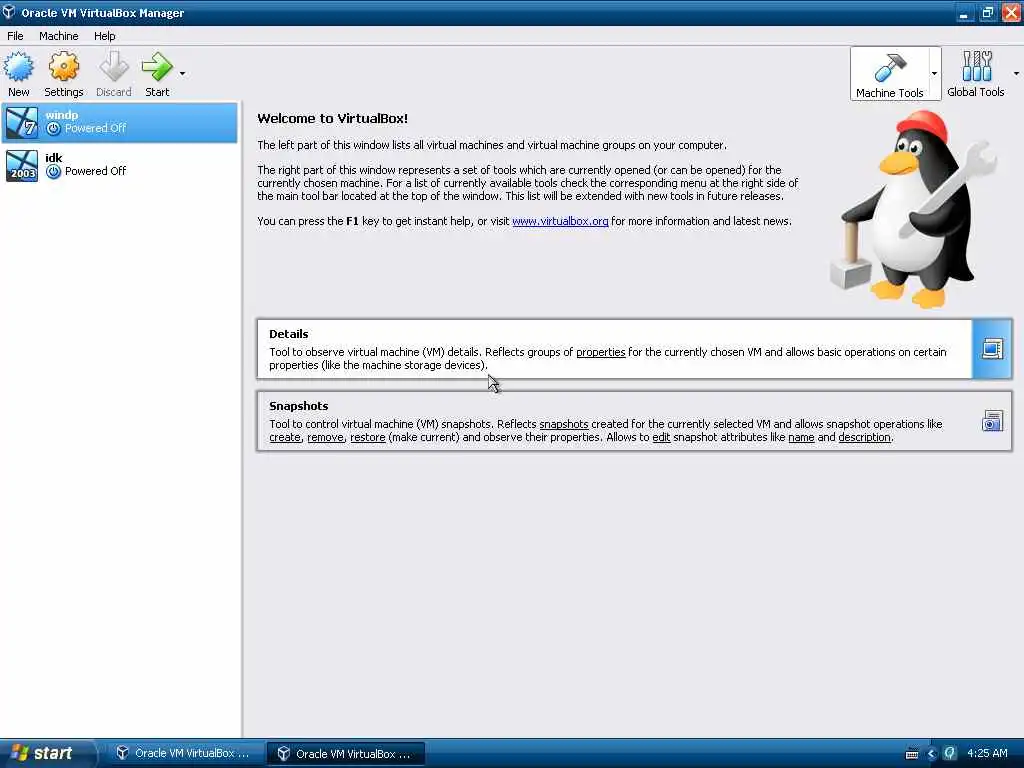
Task: Expand hidden tray icons arrow
Action: pos(931,754)
